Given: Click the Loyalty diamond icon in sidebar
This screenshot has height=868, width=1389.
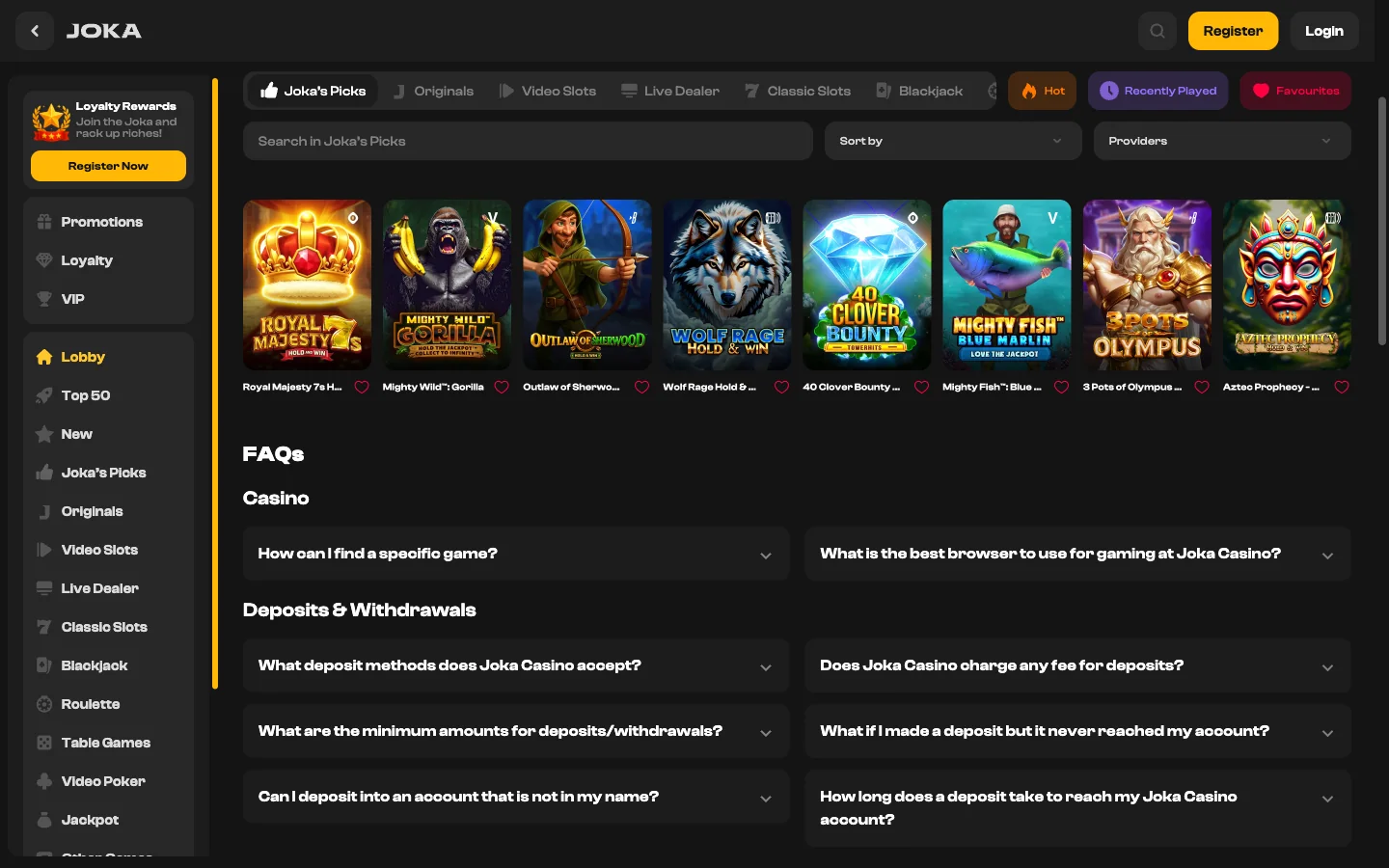Looking at the screenshot, I should click(x=44, y=260).
